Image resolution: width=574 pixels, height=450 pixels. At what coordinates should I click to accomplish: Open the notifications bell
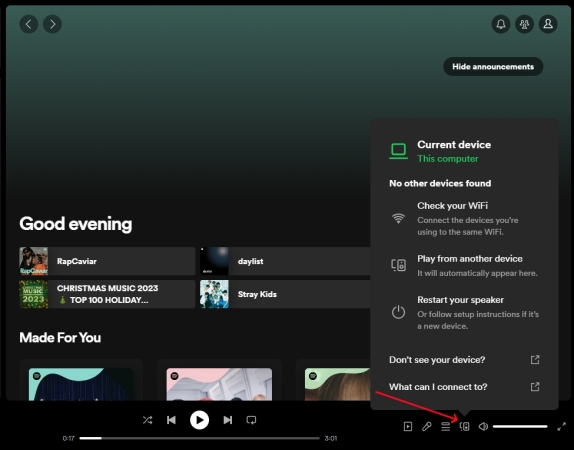[501, 24]
